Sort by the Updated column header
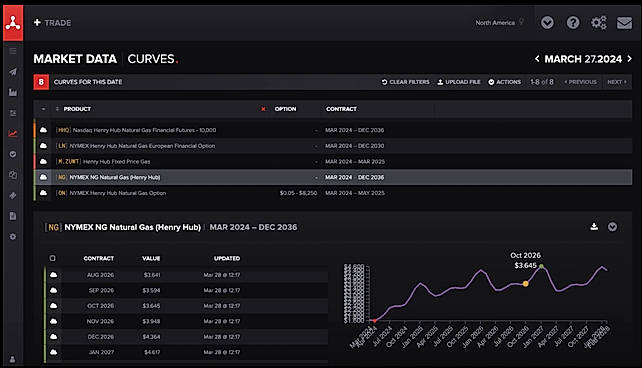This screenshot has width=642, height=368. click(227, 258)
